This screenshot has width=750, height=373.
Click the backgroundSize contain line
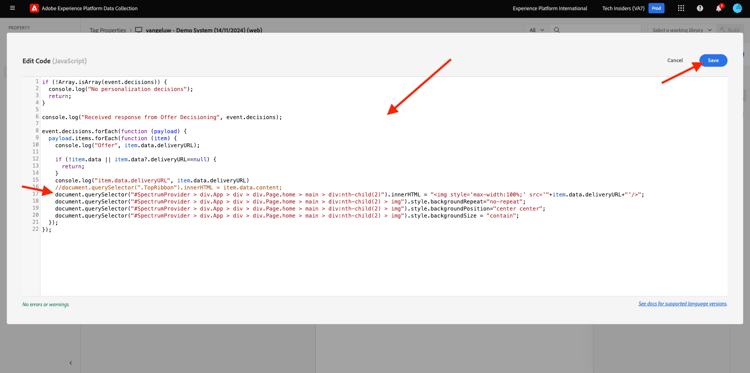point(287,216)
